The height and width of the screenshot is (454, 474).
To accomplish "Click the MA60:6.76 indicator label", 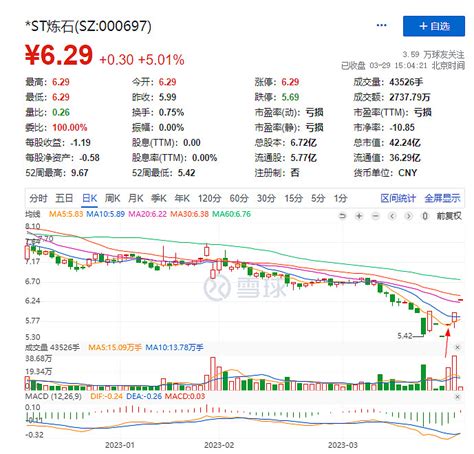I will click(231, 214).
